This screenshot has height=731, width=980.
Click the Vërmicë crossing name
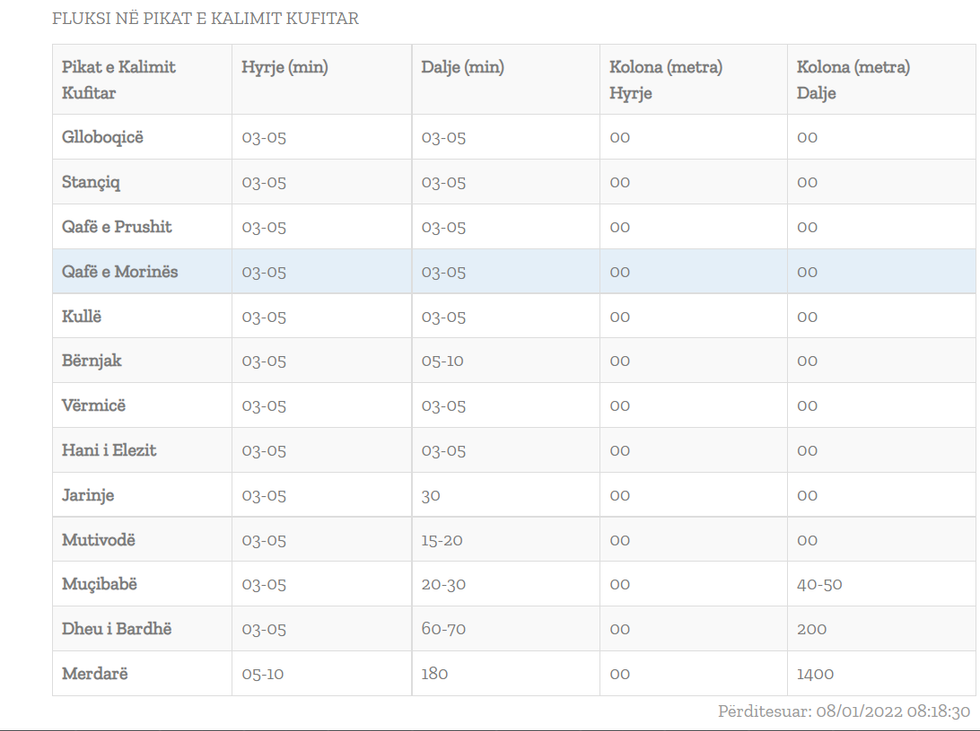[x=94, y=405]
